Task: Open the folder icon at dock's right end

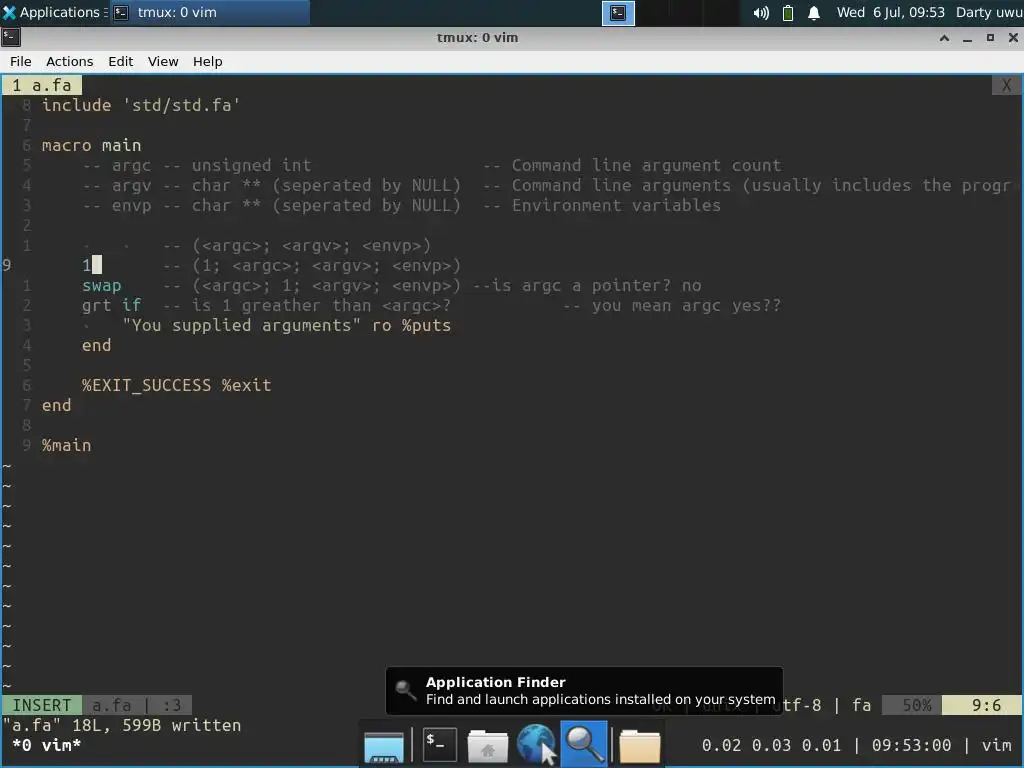Action: coord(639,746)
